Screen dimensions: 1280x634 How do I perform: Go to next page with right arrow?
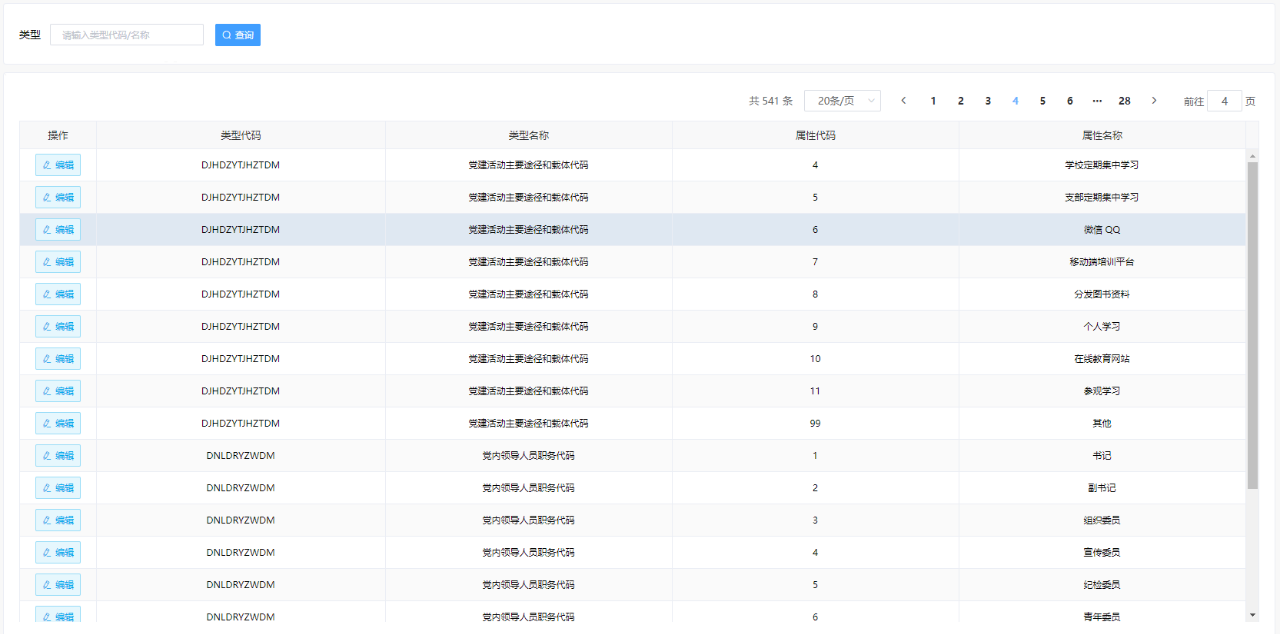click(x=1154, y=101)
